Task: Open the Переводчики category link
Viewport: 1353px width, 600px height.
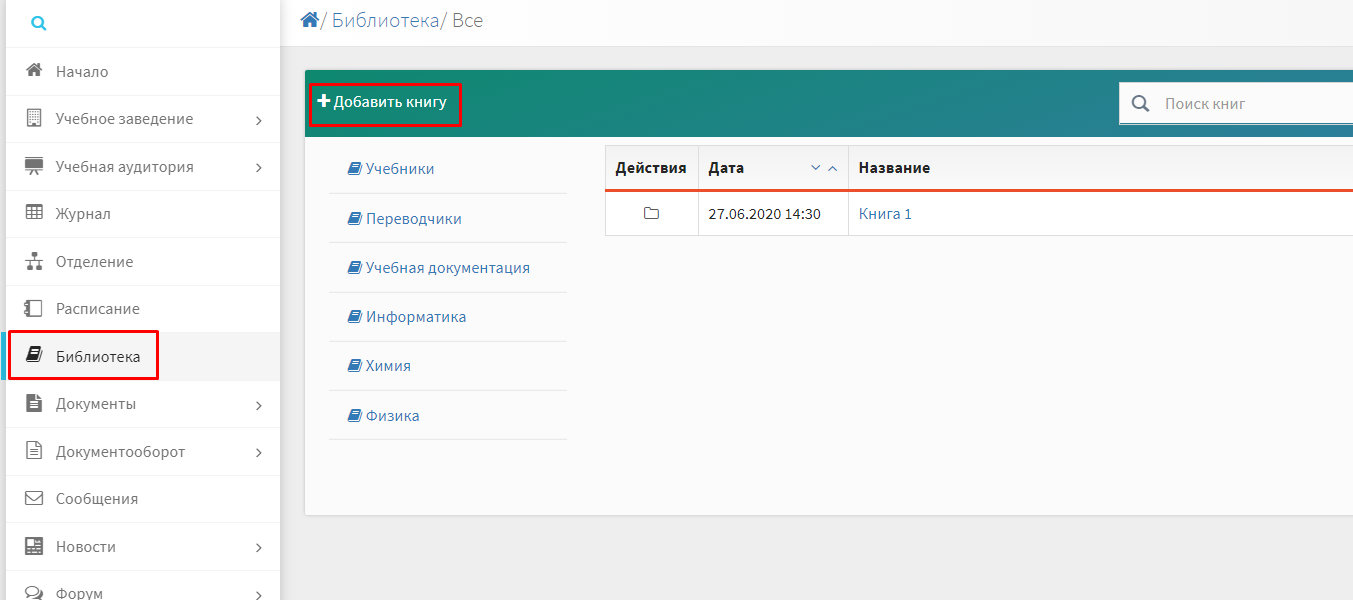Action: tap(414, 218)
